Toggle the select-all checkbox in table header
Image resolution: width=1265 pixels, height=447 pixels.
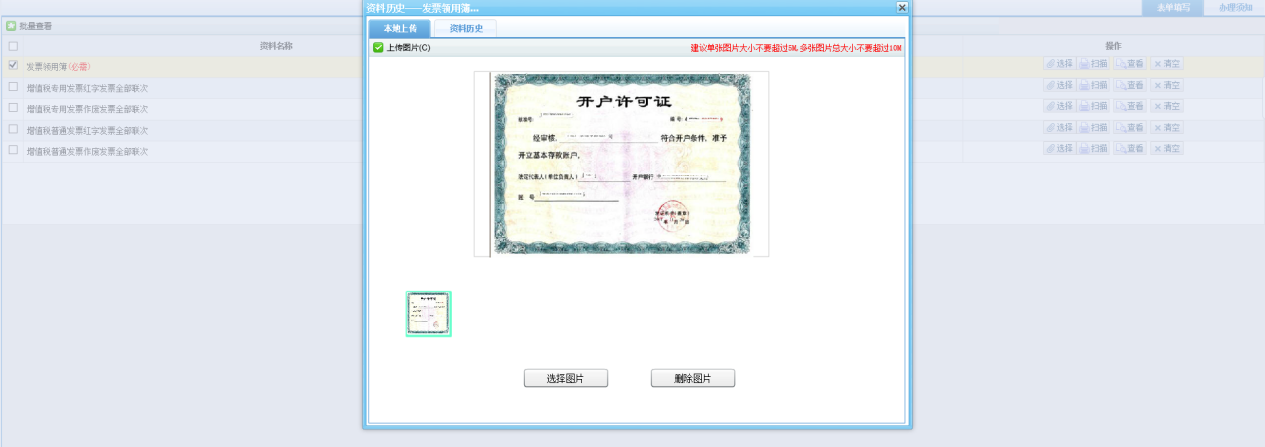pos(13,46)
